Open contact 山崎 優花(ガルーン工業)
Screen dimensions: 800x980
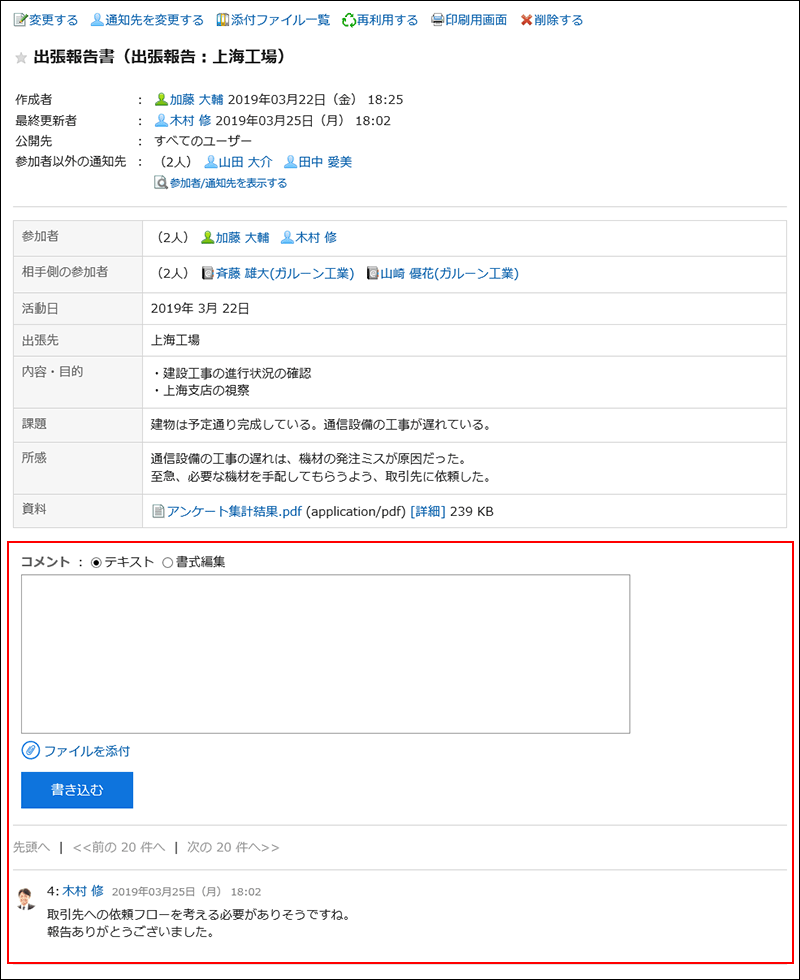pyautogui.click(x=449, y=274)
